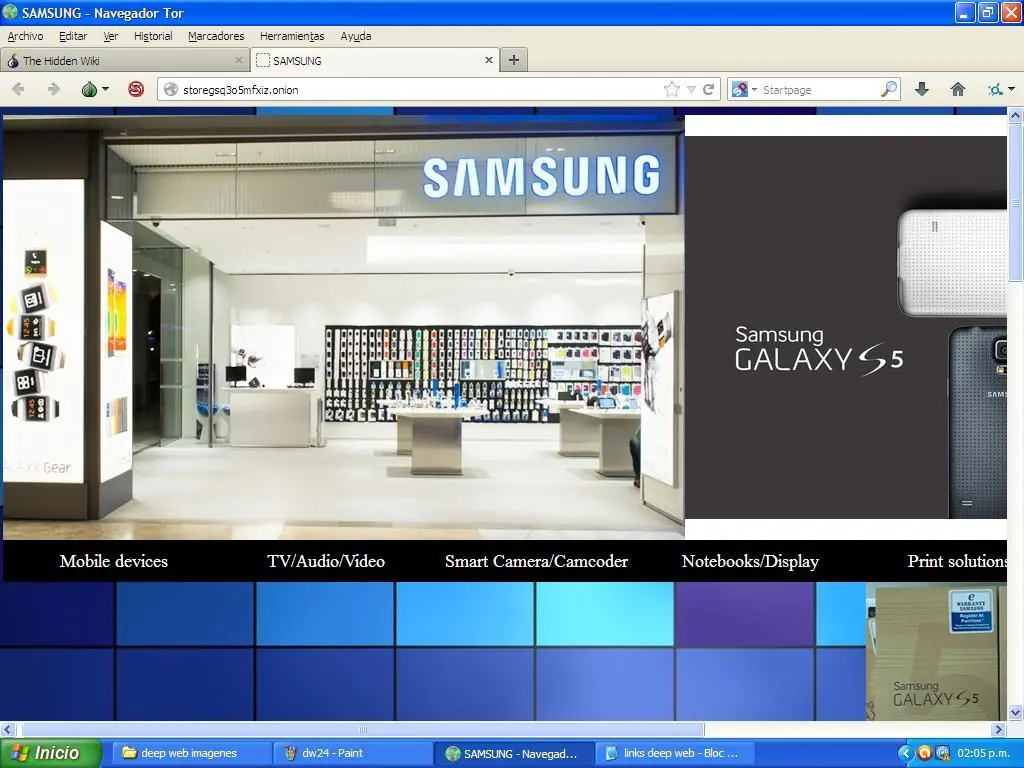This screenshot has height=768, width=1024.
Task: Go back with the Back arrow
Action: (18, 89)
